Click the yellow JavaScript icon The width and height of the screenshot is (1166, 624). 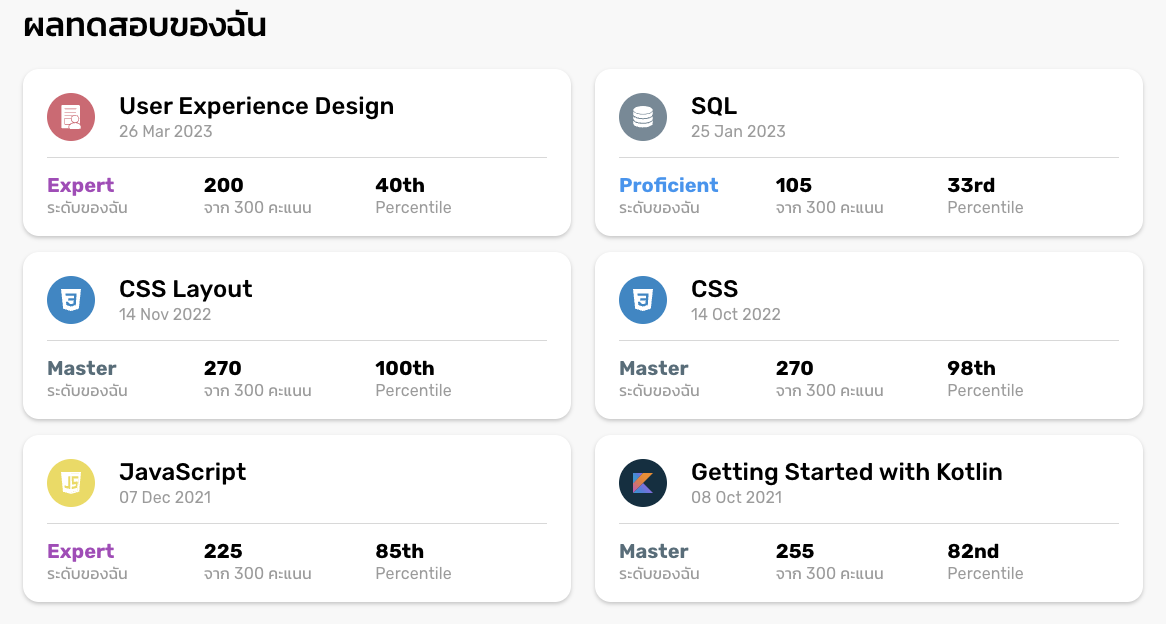point(71,483)
